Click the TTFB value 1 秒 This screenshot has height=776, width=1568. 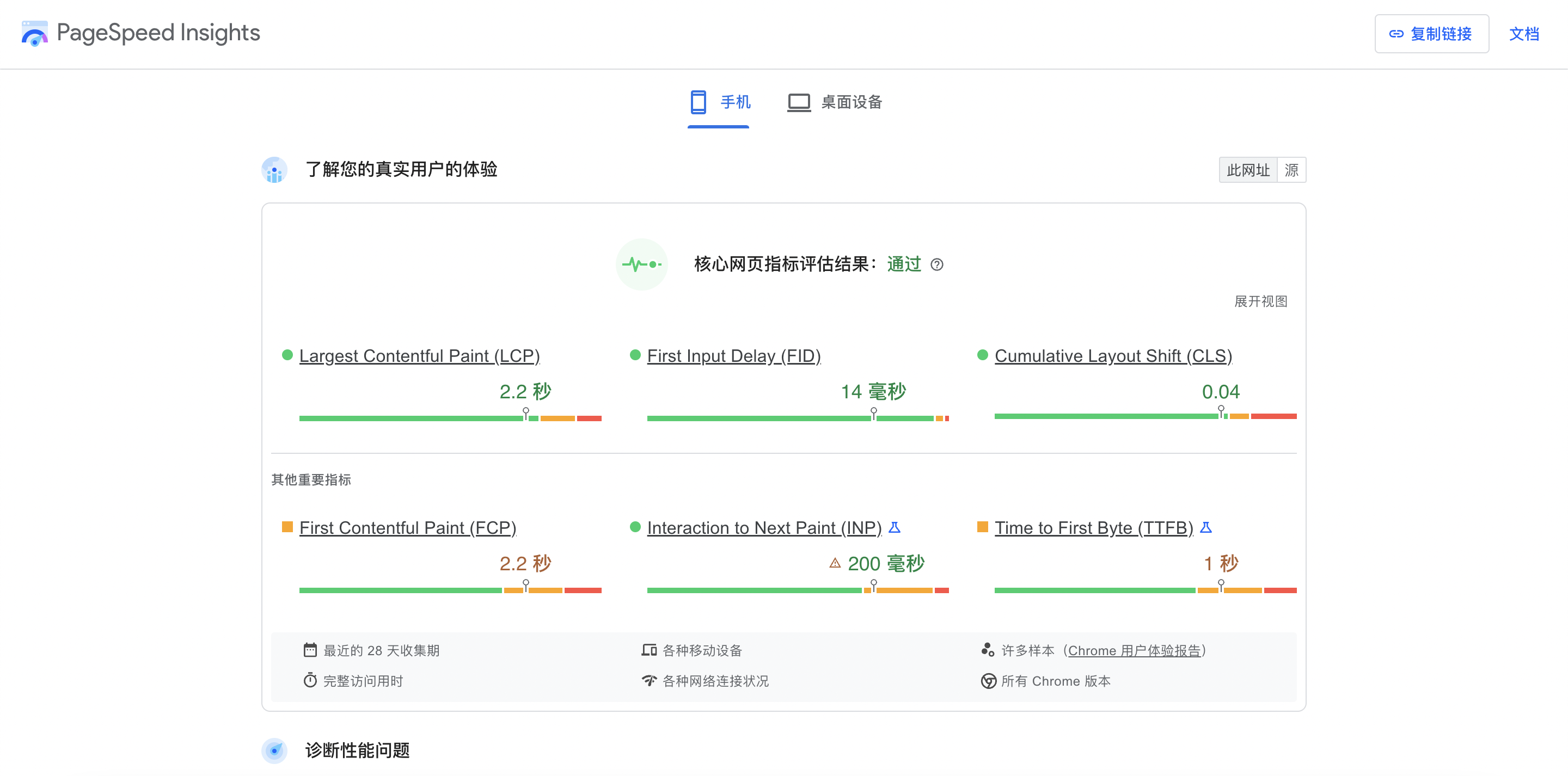[1221, 564]
